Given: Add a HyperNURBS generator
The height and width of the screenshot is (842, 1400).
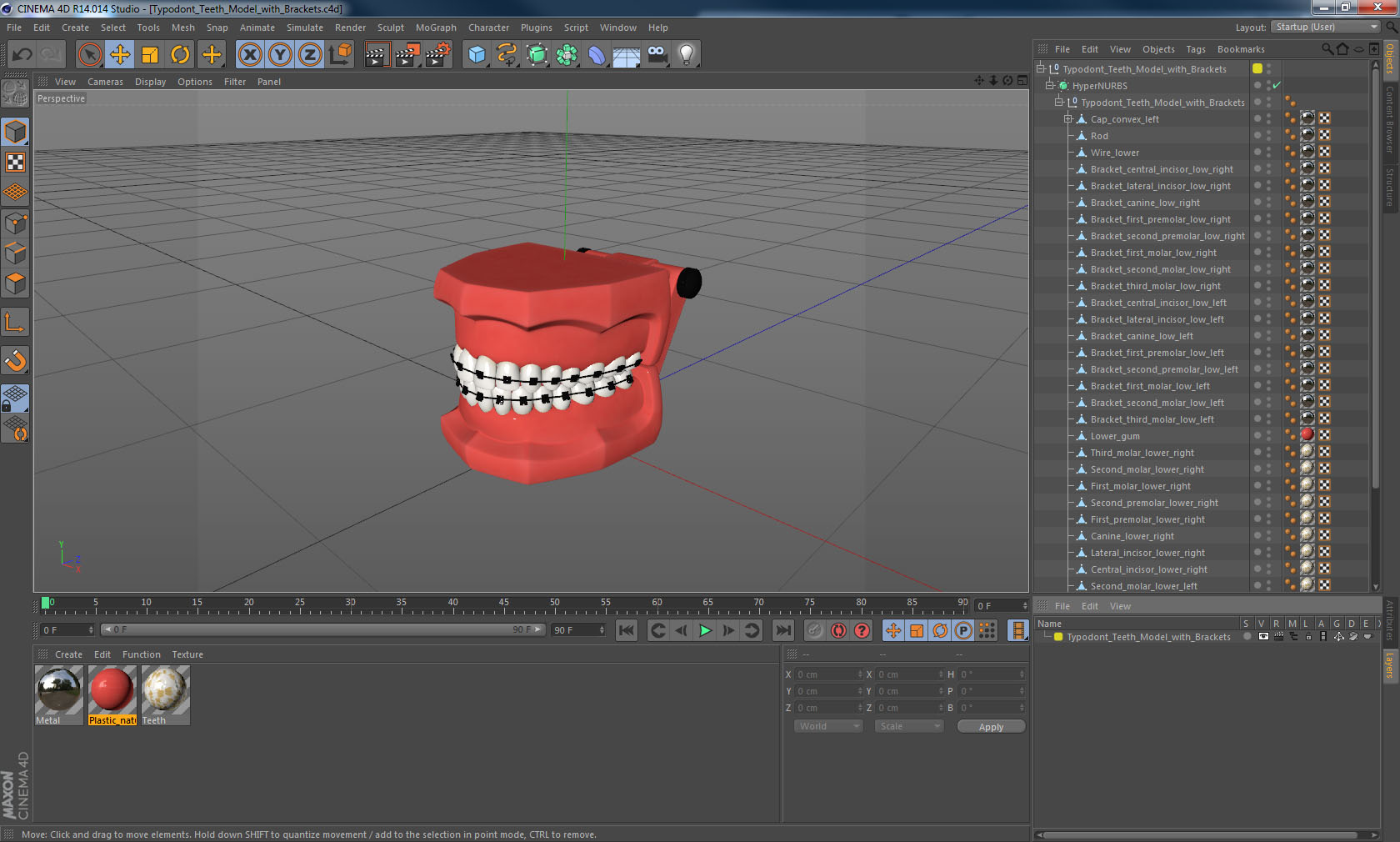Looking at the screenshot, I should (x=537, y=55).
